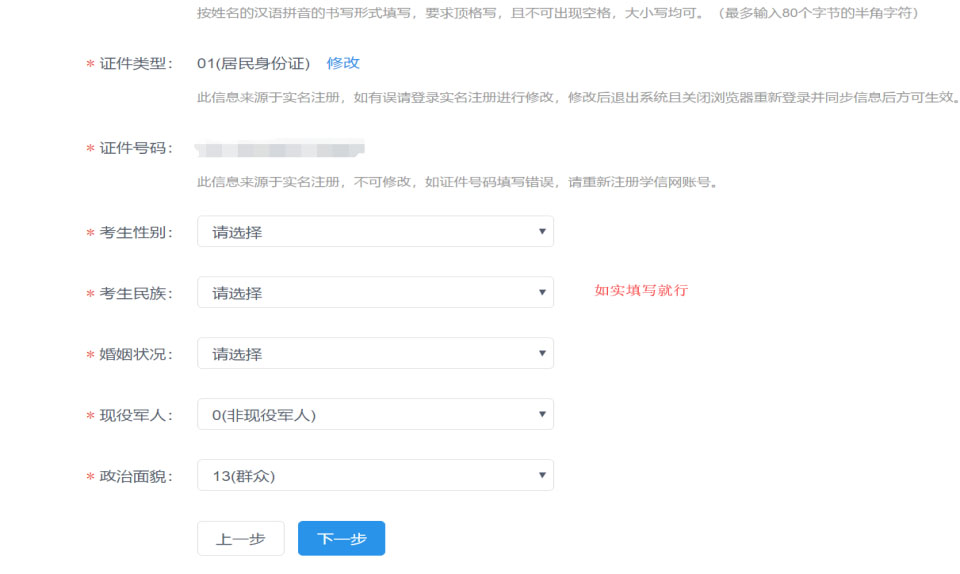Click the 考生性别 field label
This screenshot has height=574, width=960.
click(136, 232)
